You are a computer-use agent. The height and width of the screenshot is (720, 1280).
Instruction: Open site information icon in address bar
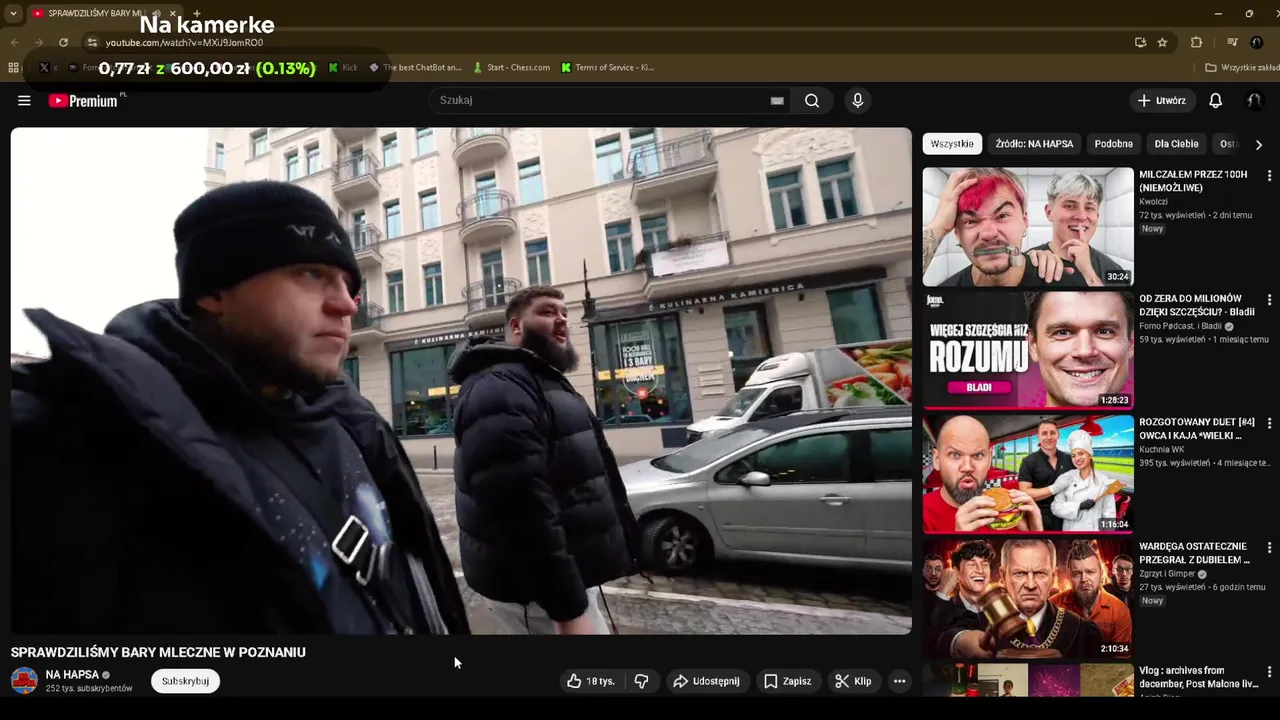tap(92, 42)
